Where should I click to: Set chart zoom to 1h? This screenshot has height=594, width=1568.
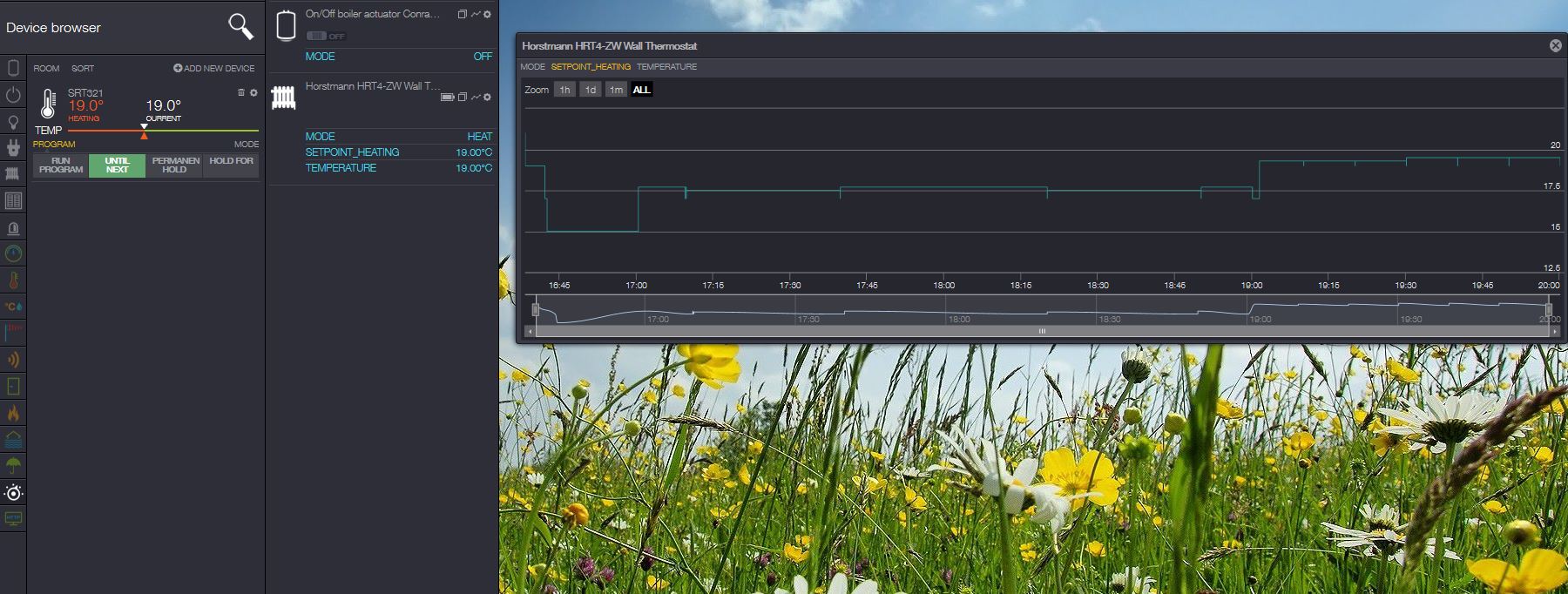click(564, 90)
